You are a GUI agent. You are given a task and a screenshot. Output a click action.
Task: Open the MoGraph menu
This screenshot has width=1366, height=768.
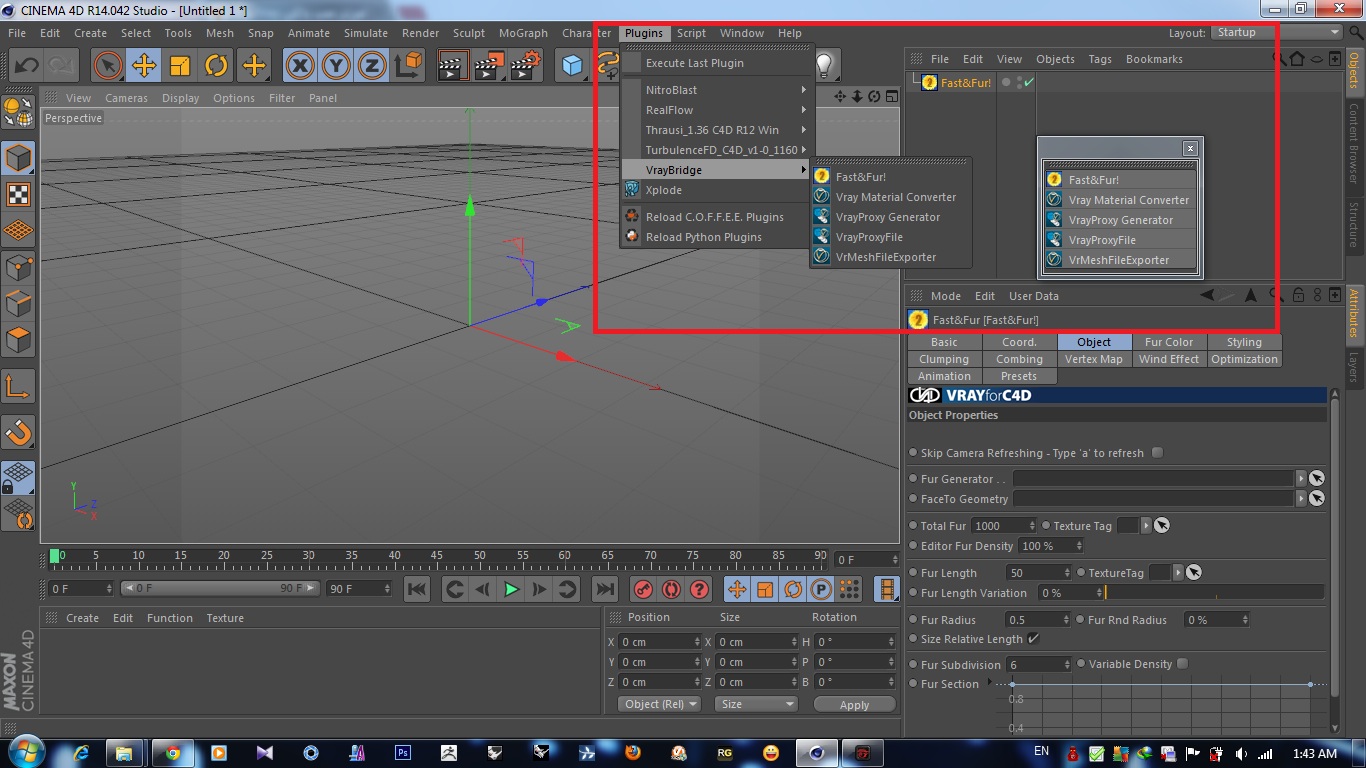(x=523, y=33)
